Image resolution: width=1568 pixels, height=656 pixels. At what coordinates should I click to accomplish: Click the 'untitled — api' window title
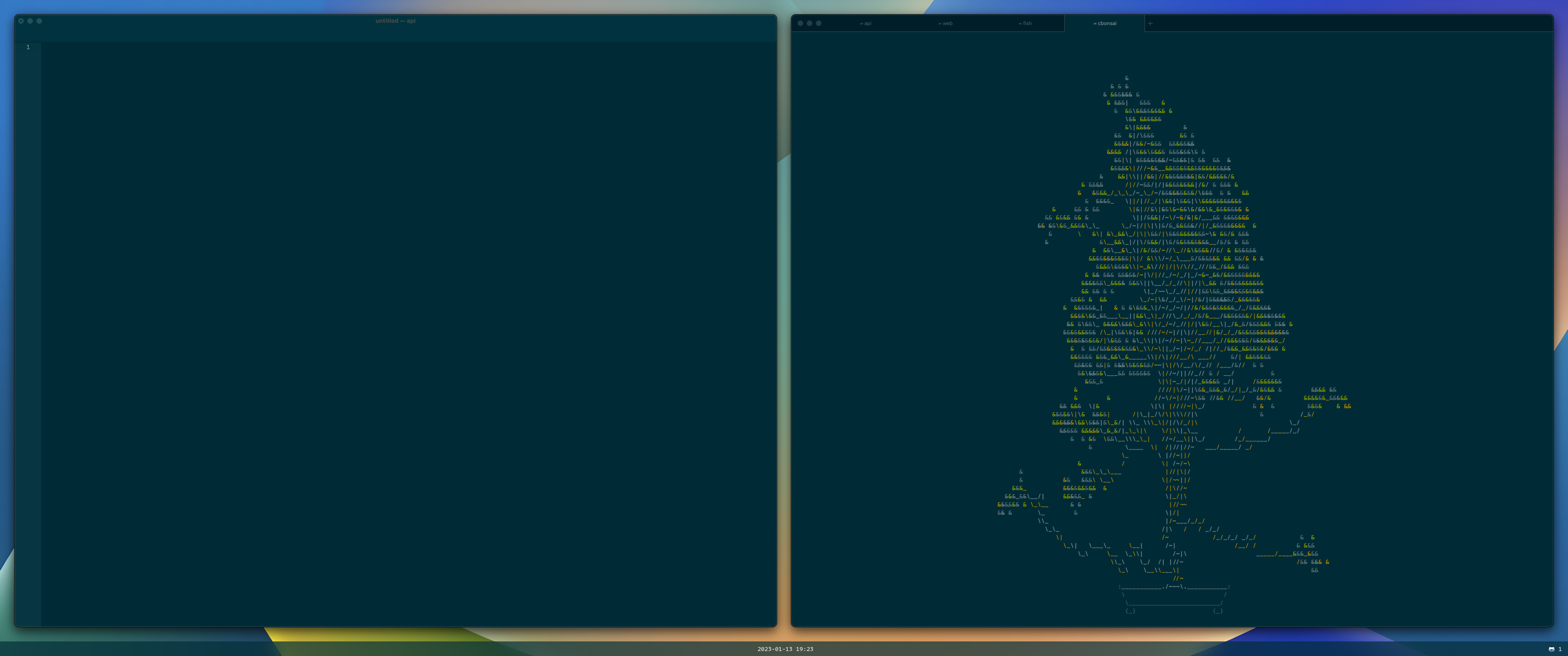pyautogui.click(x=395, y=20)
